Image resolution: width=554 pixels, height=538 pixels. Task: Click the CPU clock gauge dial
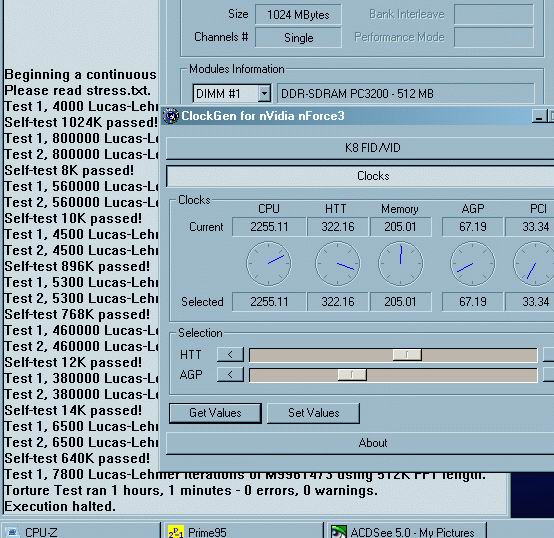(x=269, y=264)
